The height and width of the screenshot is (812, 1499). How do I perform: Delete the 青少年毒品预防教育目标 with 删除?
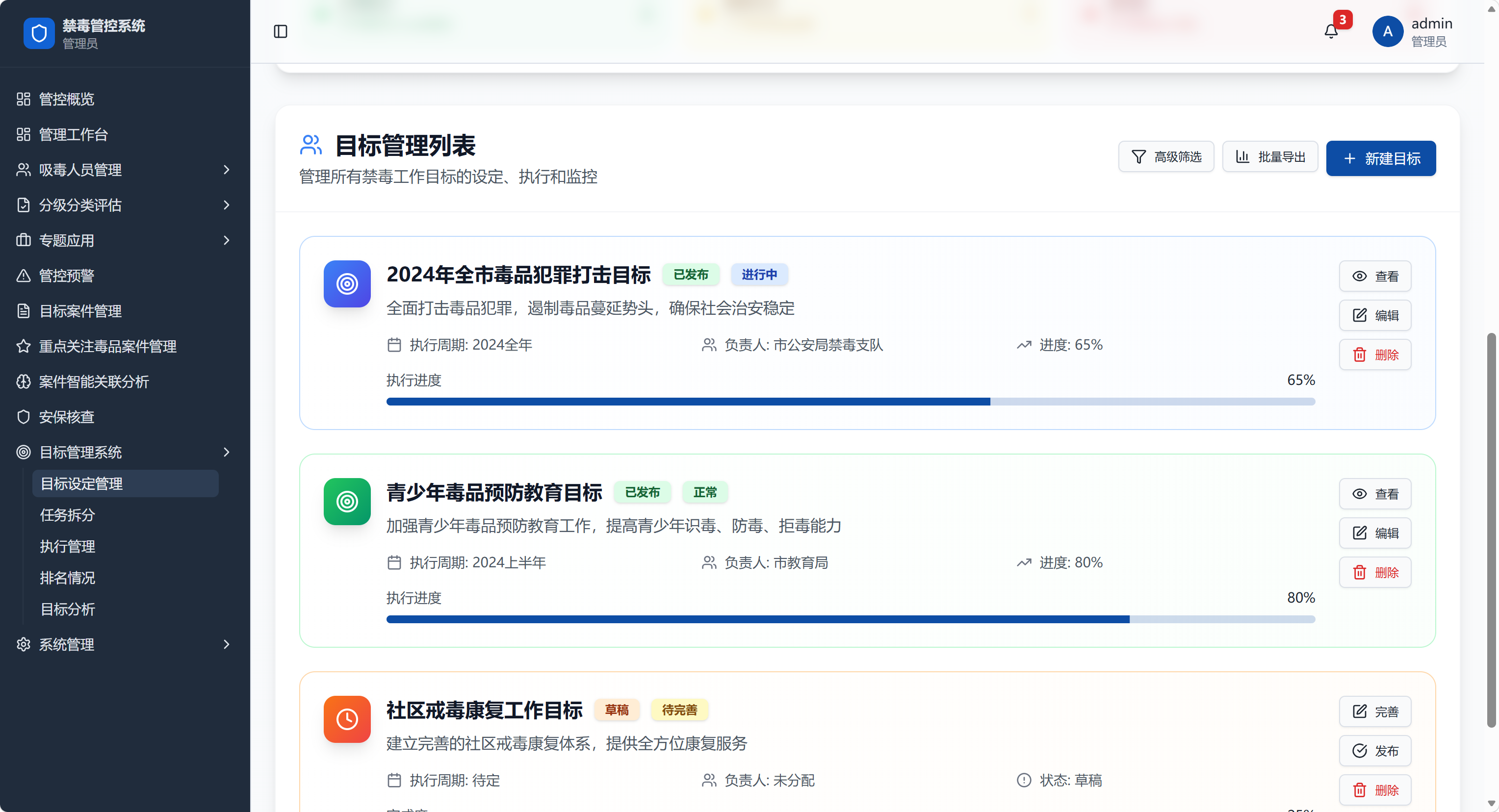(x=1375, y=572)
